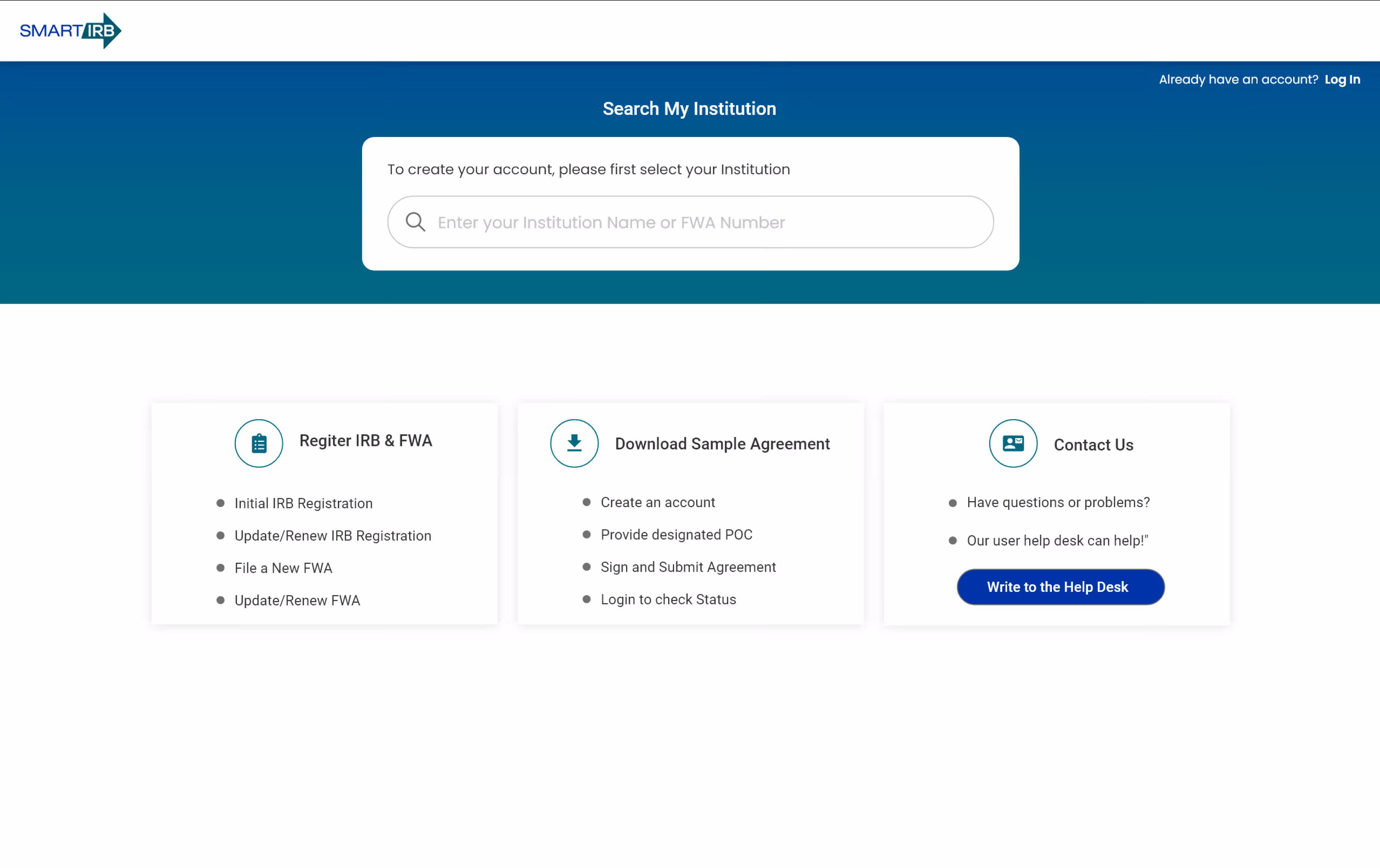The width and height of the screenshot is (1380, 868).
Task: Click Provide designated POC item
Action: point(676,534)
